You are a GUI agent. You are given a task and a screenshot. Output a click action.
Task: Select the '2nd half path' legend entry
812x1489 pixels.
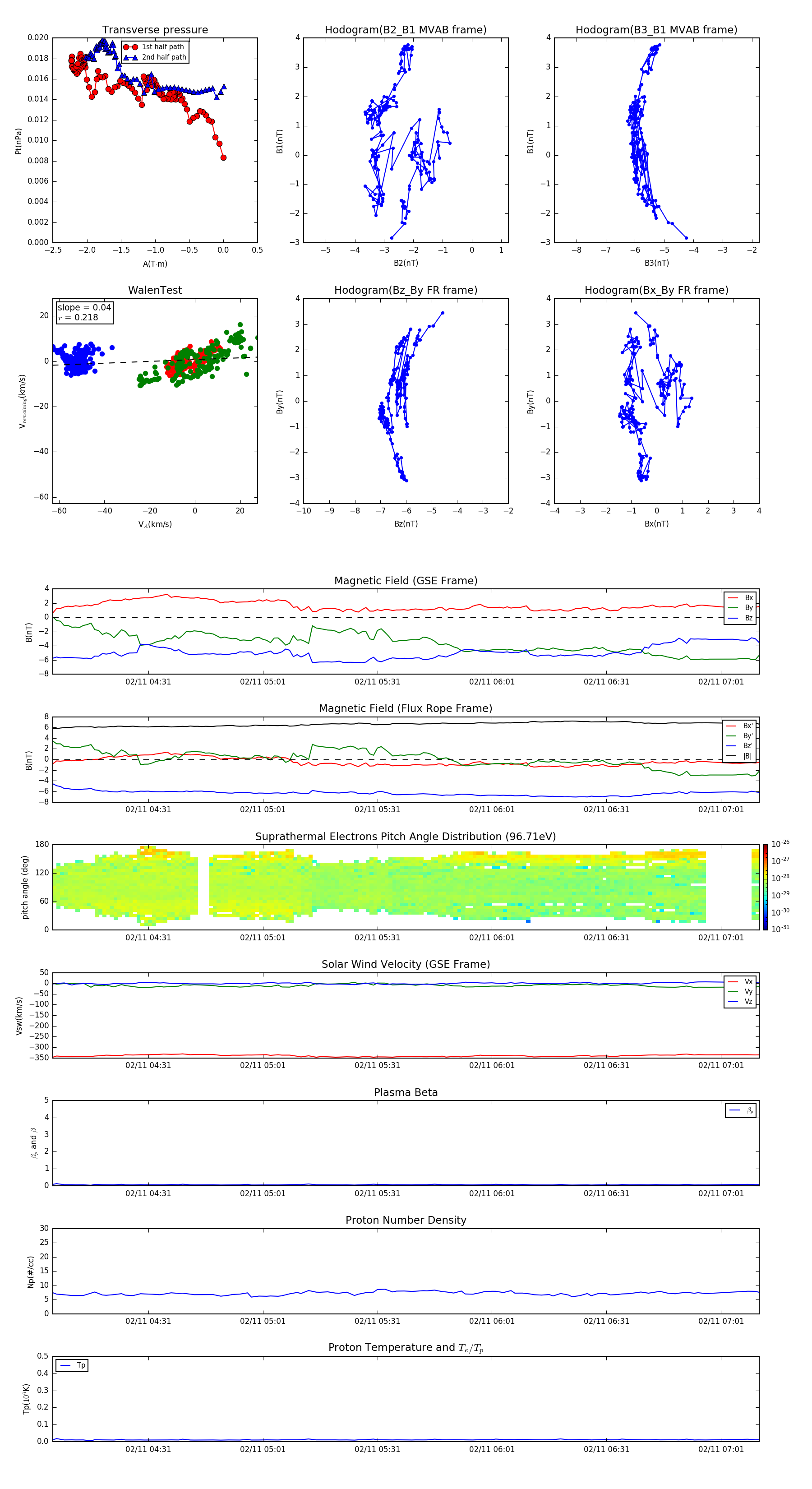tap(154, 57)
